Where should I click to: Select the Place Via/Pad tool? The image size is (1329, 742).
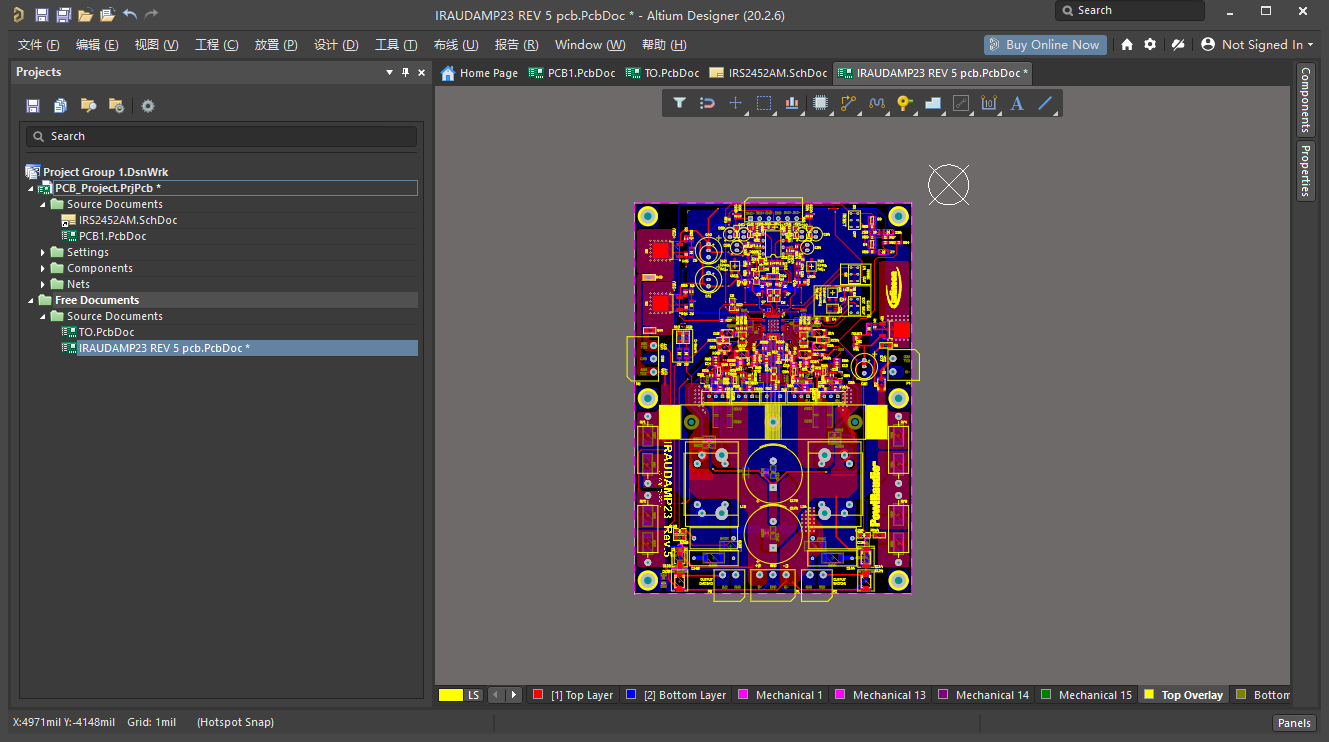[905, 103]
